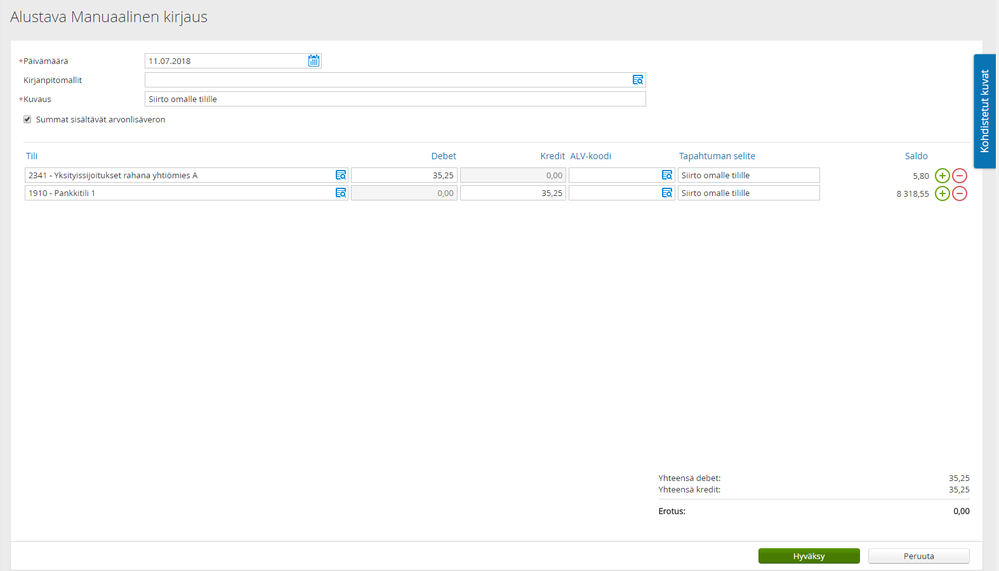Click the Kredit column header
The width and height of the screenshot is (999, 571).
[x=552, y=156]
